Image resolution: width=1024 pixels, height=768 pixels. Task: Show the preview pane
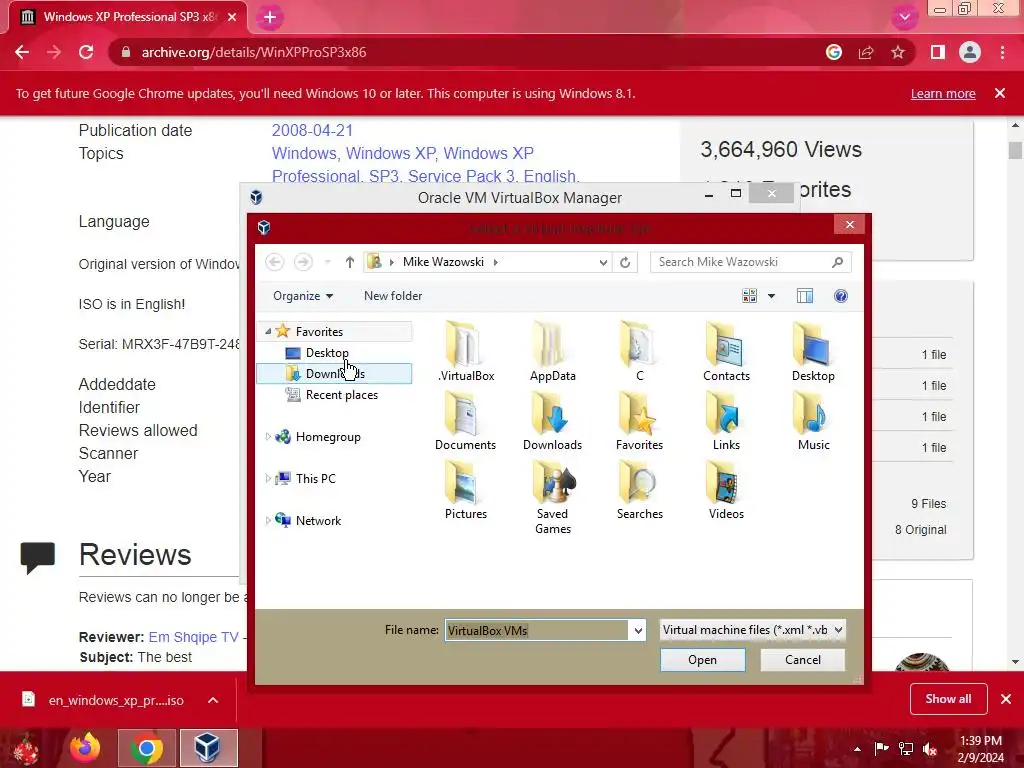pyautogui.click(x=805, y=296)
